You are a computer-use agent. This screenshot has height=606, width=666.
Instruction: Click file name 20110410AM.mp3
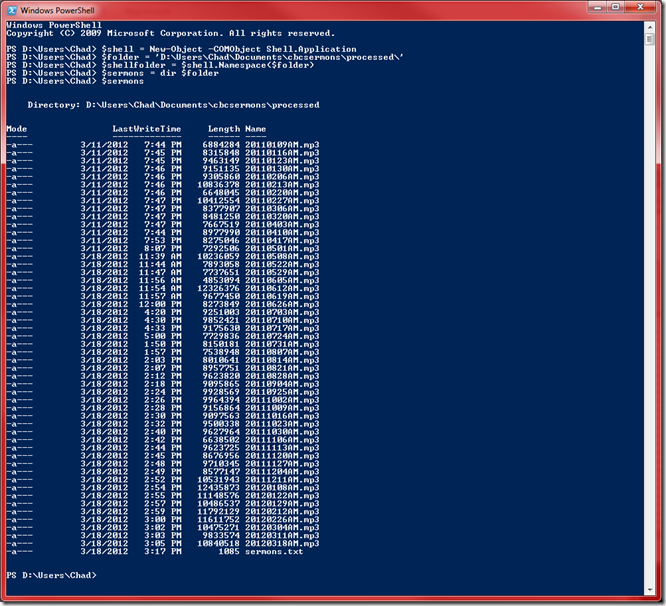click(x=282, y=232)
